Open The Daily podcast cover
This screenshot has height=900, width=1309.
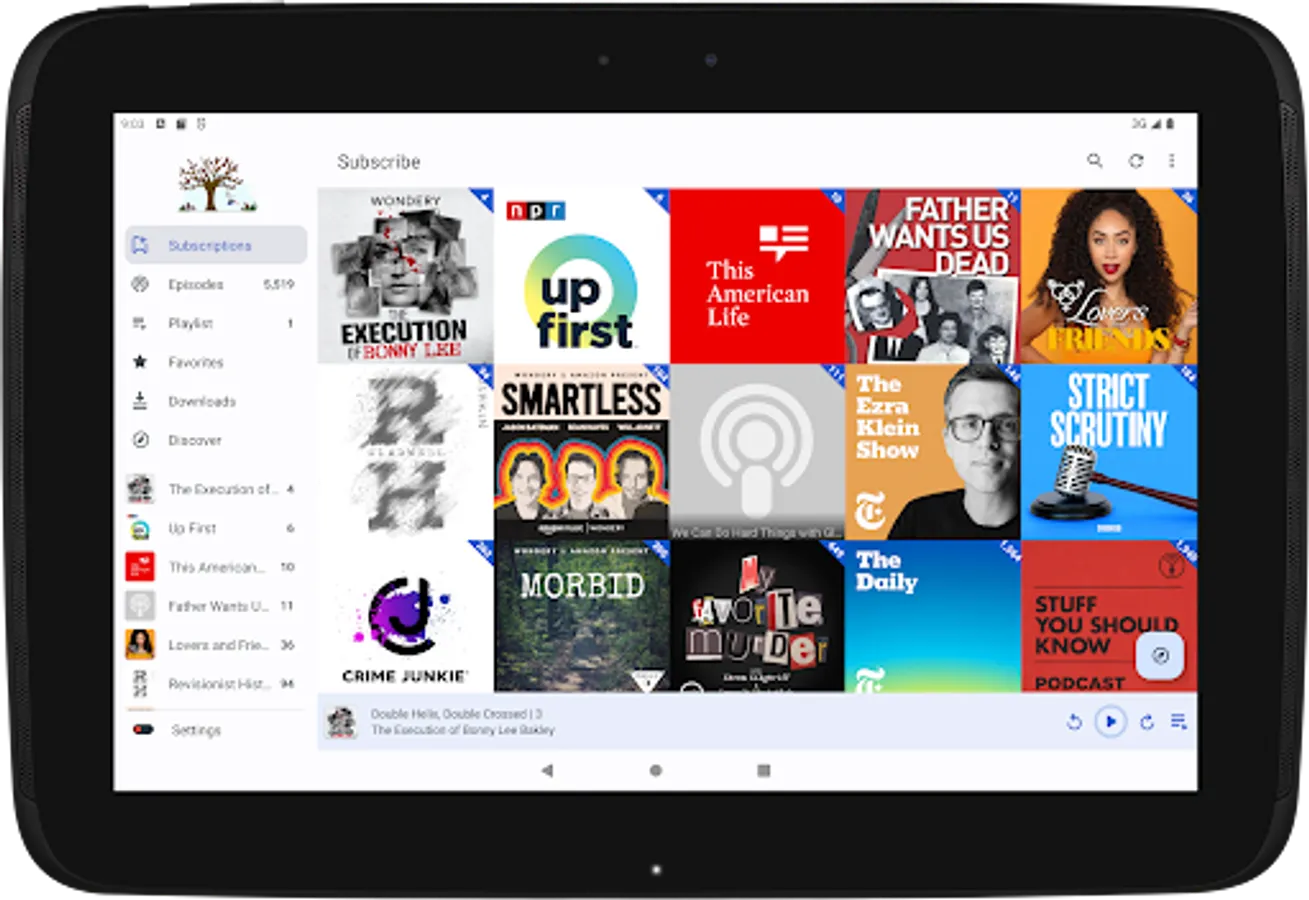pyautogui.click(x=933, y=616)
